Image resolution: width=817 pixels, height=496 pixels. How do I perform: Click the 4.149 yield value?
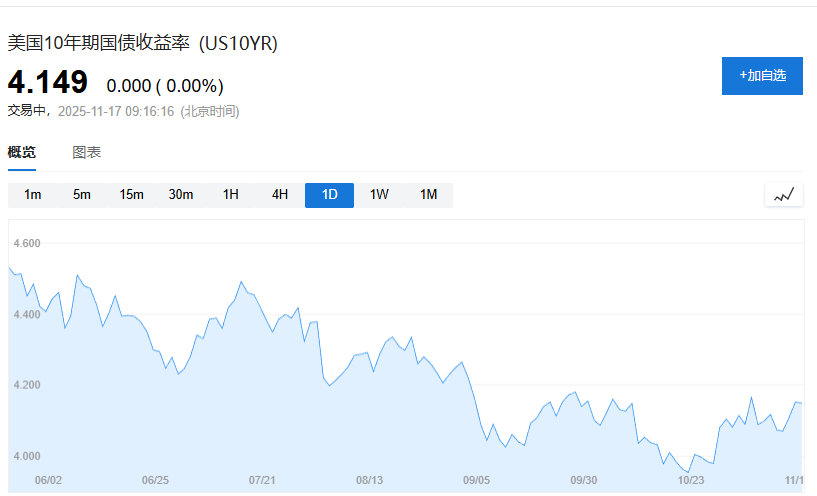48,83
